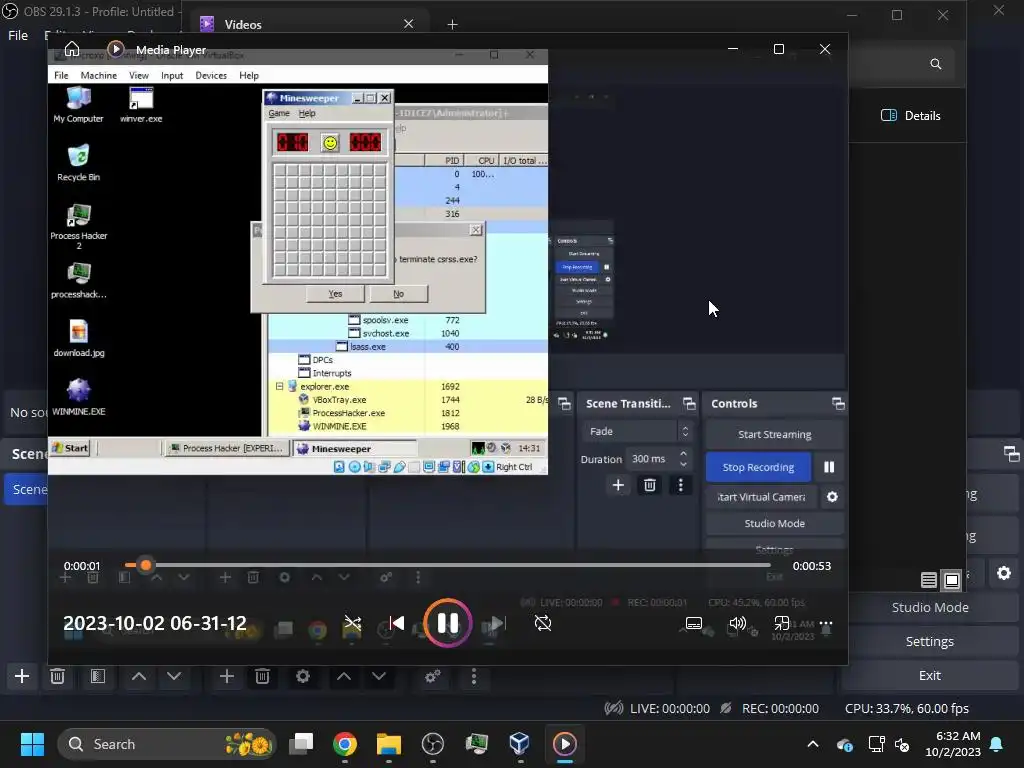Skip to previous track in Media Player
This screenshot has width=1024, height=768.
pyautogui.click(x=396, y=623)
